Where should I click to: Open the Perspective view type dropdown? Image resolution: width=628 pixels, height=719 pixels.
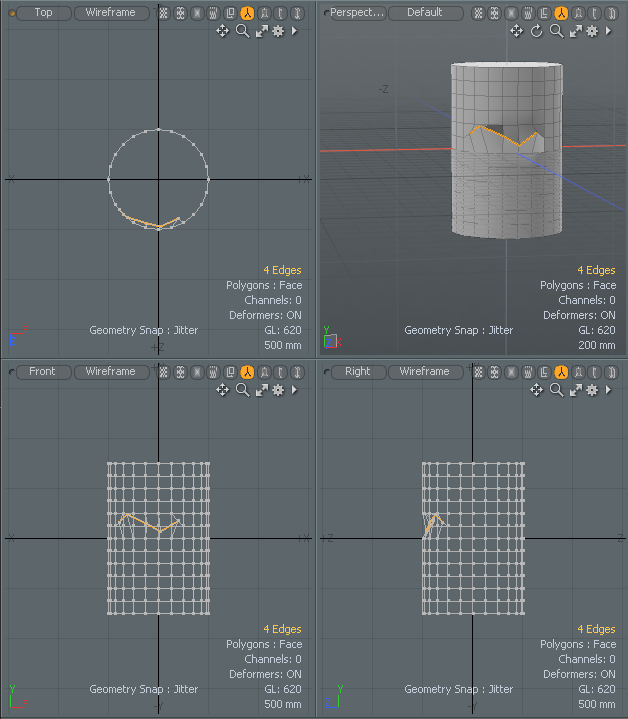tap(356, 13)
